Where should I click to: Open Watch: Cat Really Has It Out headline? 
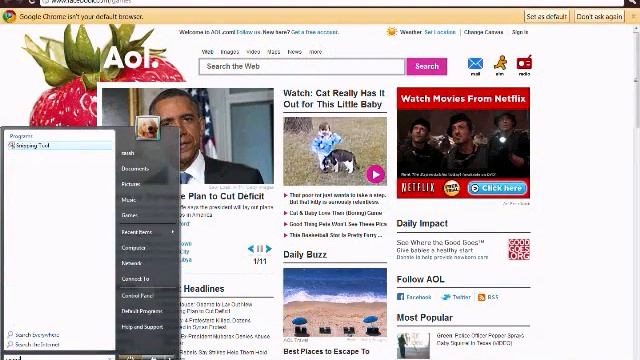pyautogui.click(x=334, y=99)
